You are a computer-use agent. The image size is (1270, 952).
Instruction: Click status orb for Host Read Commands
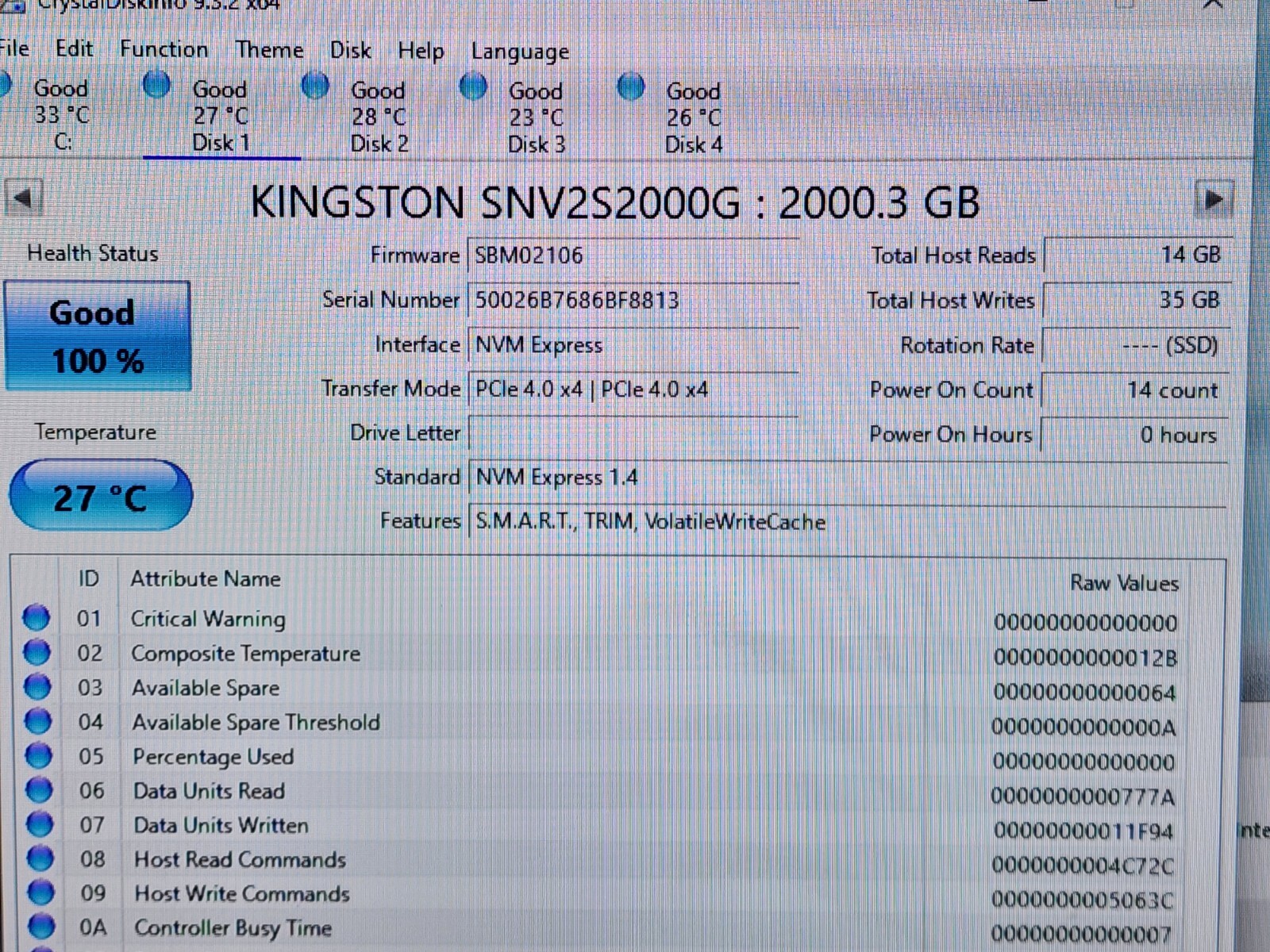point(40,858)
